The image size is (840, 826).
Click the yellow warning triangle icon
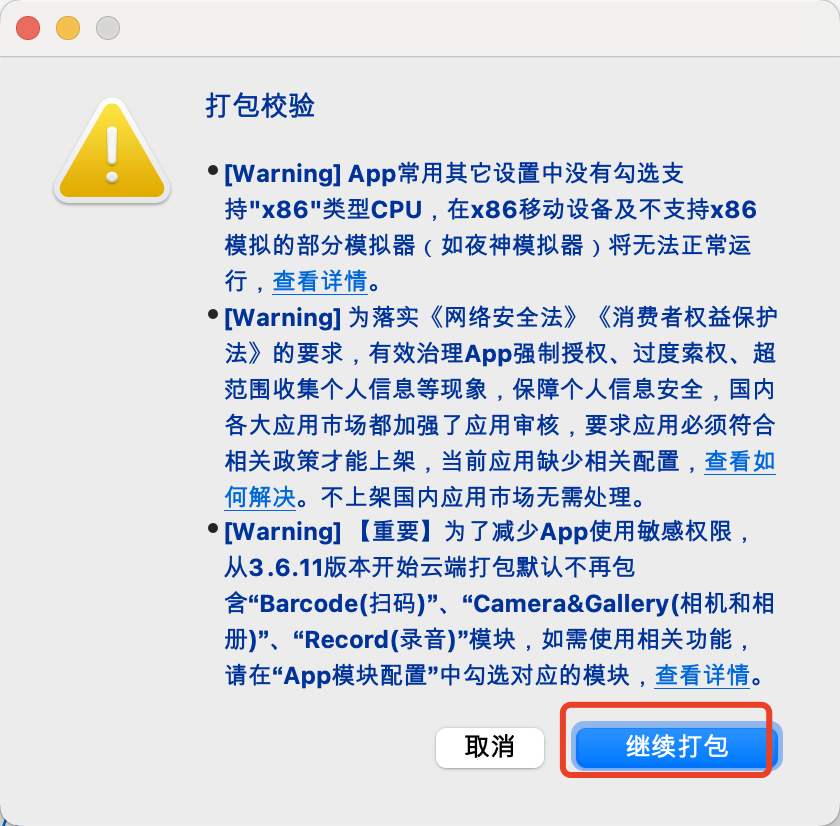pos(112,151)
